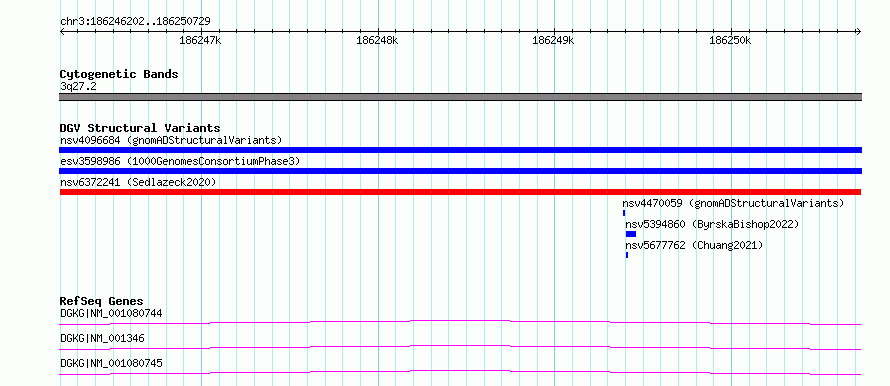Select the red bar for nsv6372241

(460, 192)
